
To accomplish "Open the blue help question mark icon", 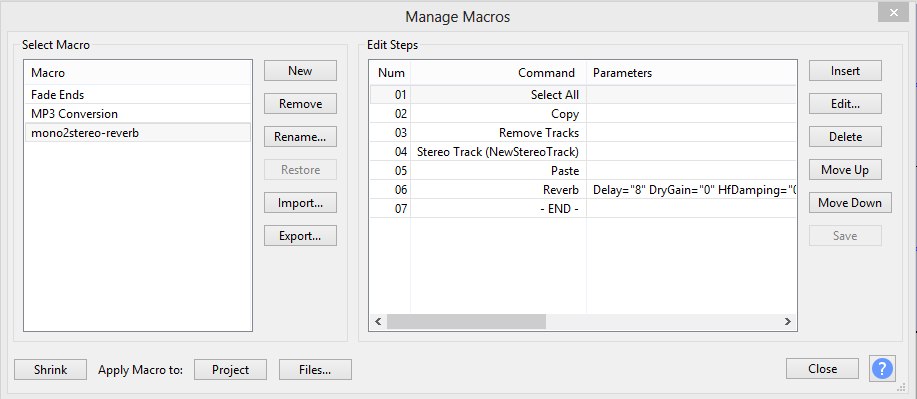I will pyautogui.click(x=882, y=369).
